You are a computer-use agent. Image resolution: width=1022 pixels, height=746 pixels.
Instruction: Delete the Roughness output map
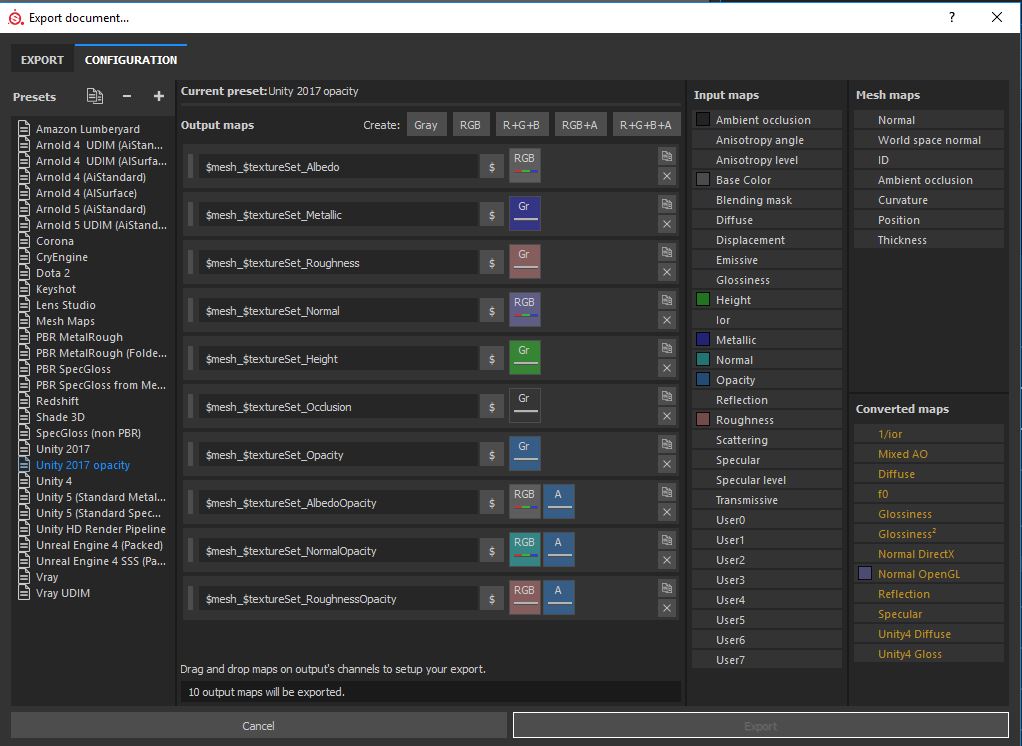667,272
